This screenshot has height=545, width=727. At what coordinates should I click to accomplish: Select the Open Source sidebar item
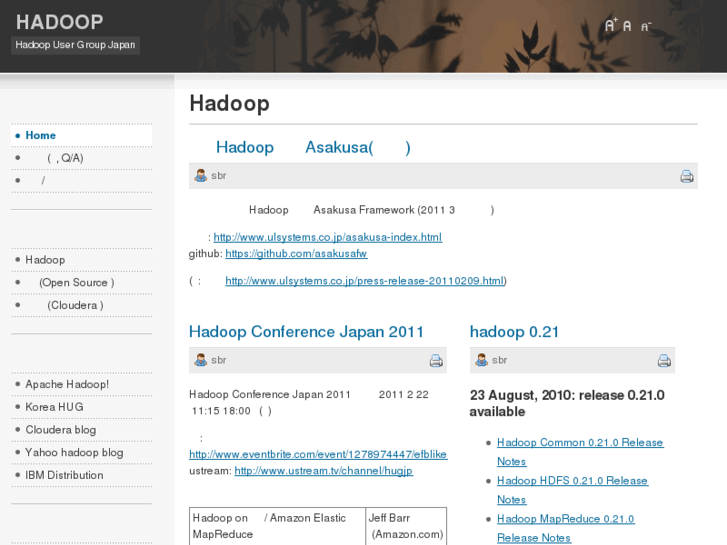tap(82, 282)
